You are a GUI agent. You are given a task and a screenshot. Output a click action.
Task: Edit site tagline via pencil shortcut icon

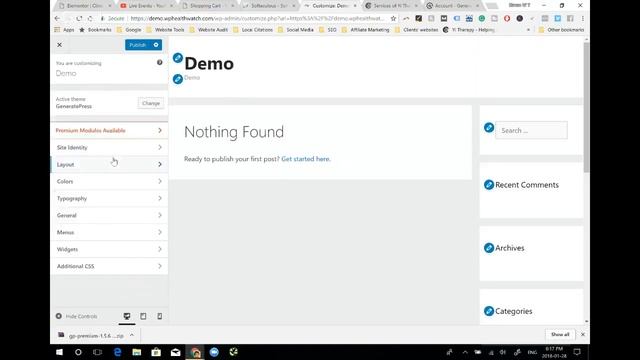[178, 79]
